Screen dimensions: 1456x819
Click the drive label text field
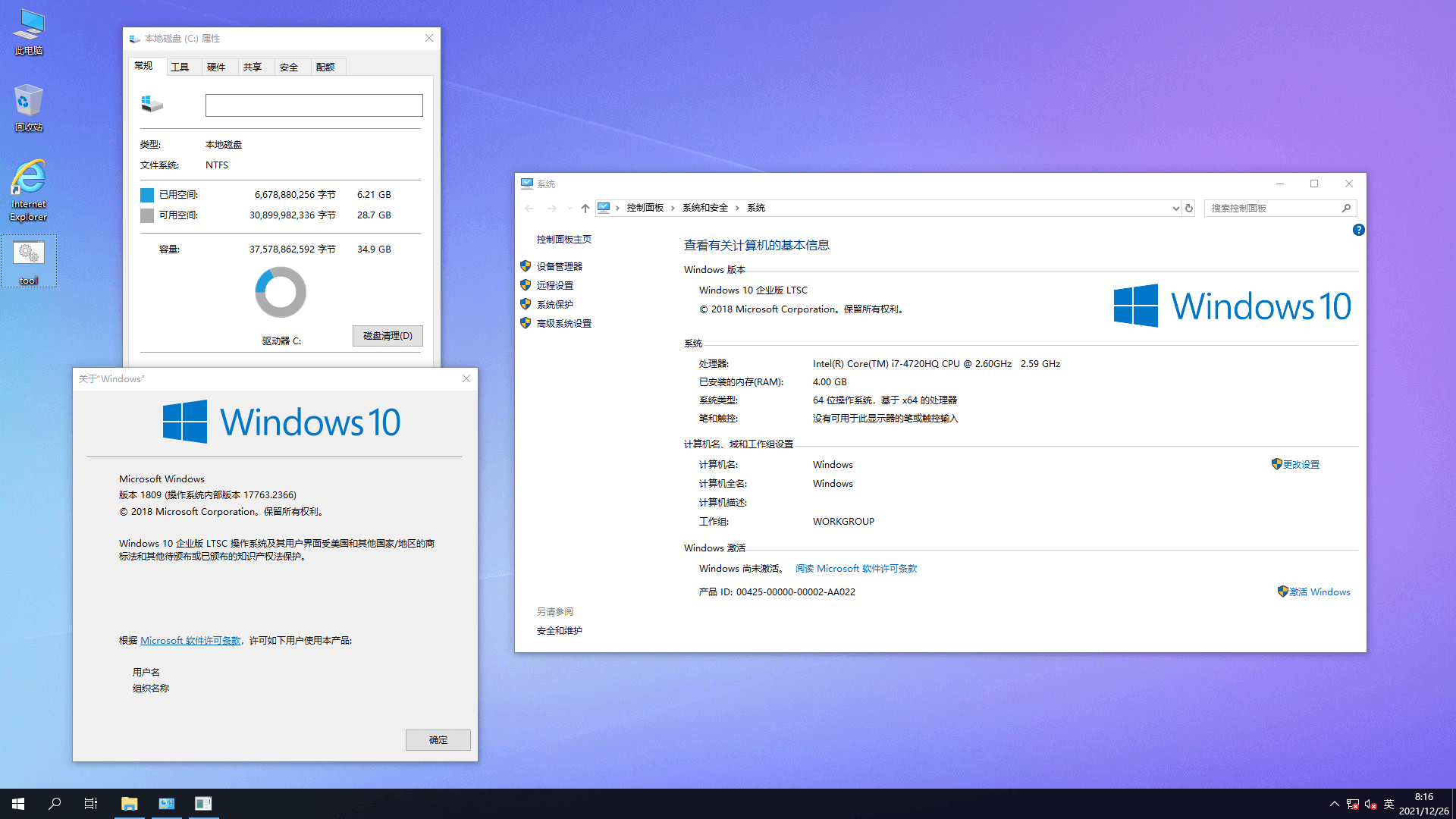tap(314, 105)
